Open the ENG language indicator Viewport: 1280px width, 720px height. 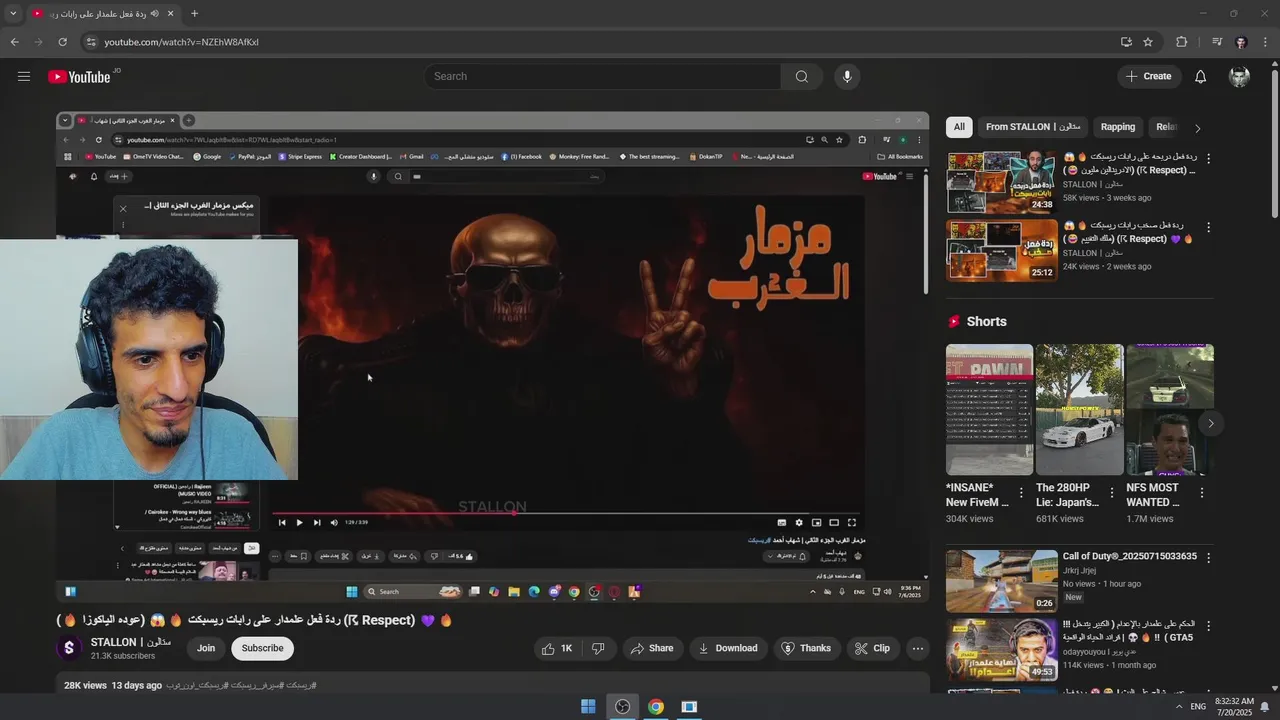pyautogui.click(x=1198, y=707)
